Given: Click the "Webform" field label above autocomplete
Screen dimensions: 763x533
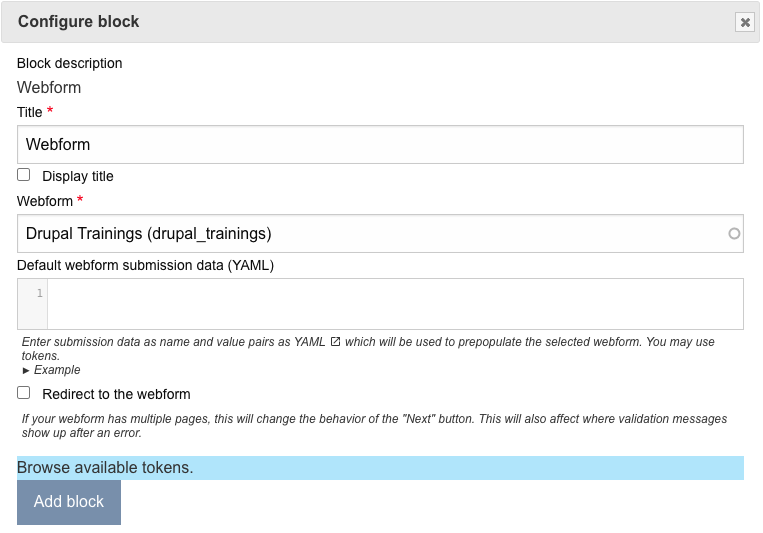Looking at the screenshot, I should coord(45,201).
